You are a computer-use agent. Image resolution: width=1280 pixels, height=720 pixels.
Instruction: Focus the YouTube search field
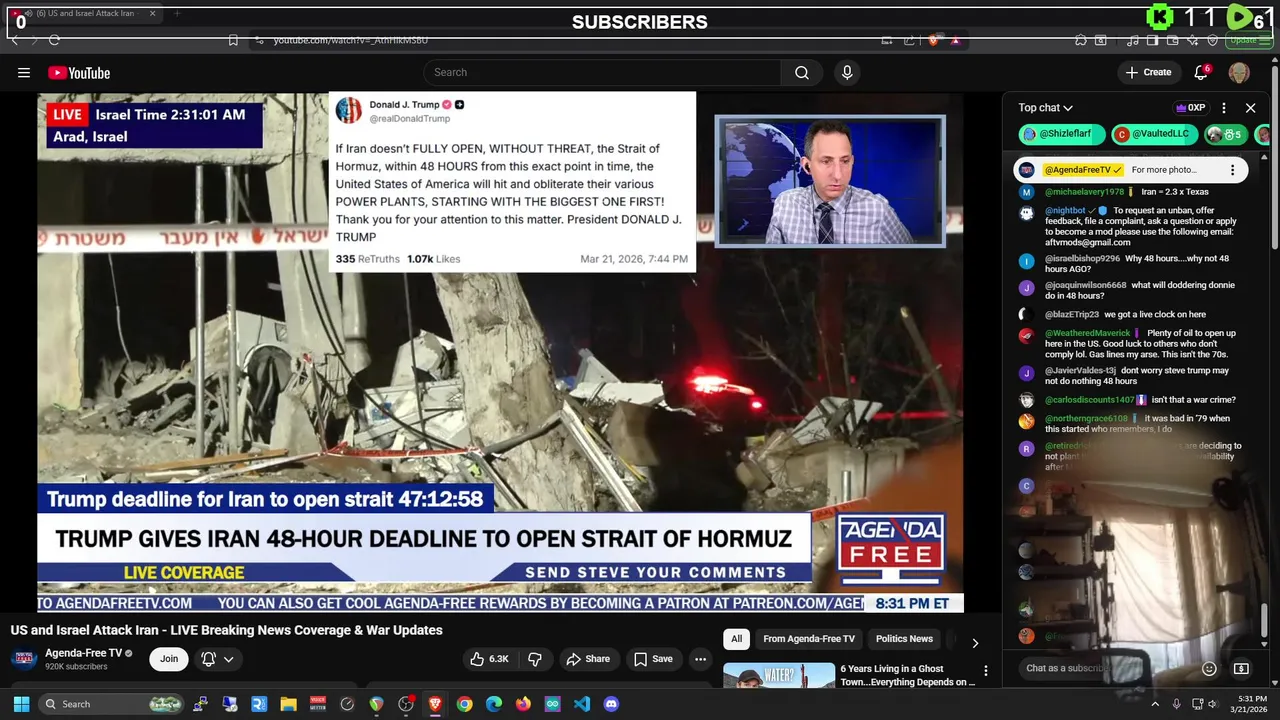point(602,72)
